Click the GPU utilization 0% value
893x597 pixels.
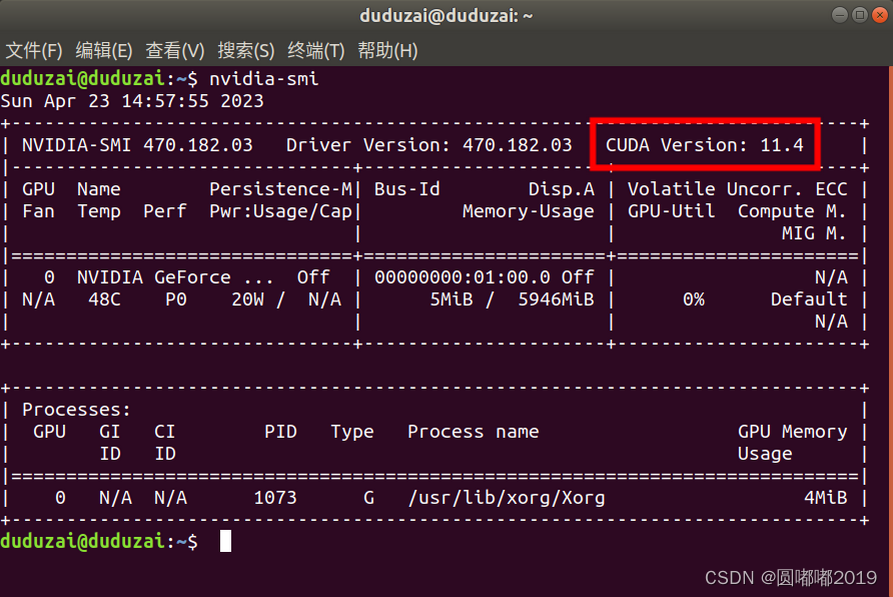[x=694, y=300]
